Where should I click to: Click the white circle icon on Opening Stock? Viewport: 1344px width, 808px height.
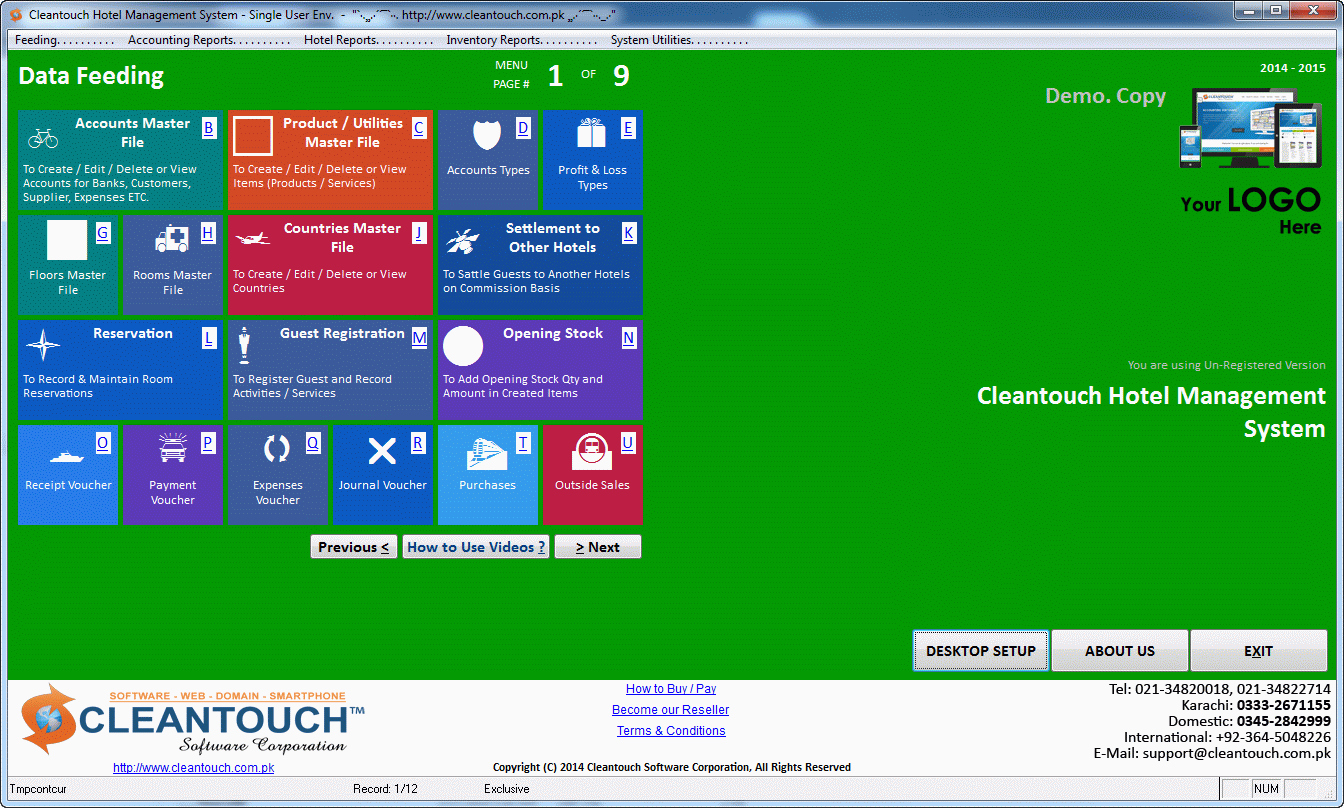pyautogui.click(x=463, y=346)
